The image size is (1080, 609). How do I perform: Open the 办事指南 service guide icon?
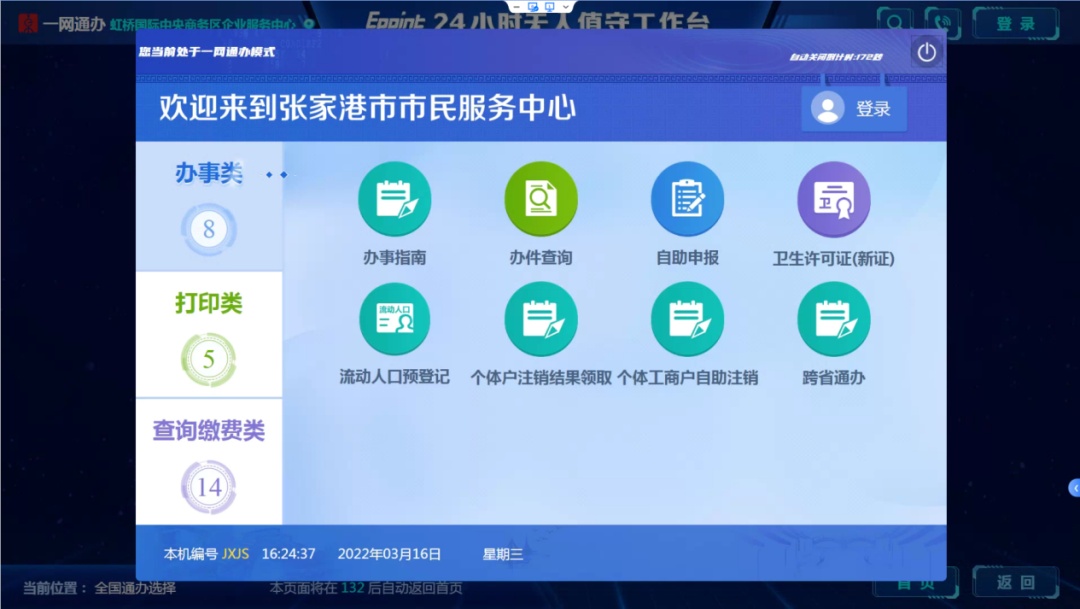click(x=394, y=199)
